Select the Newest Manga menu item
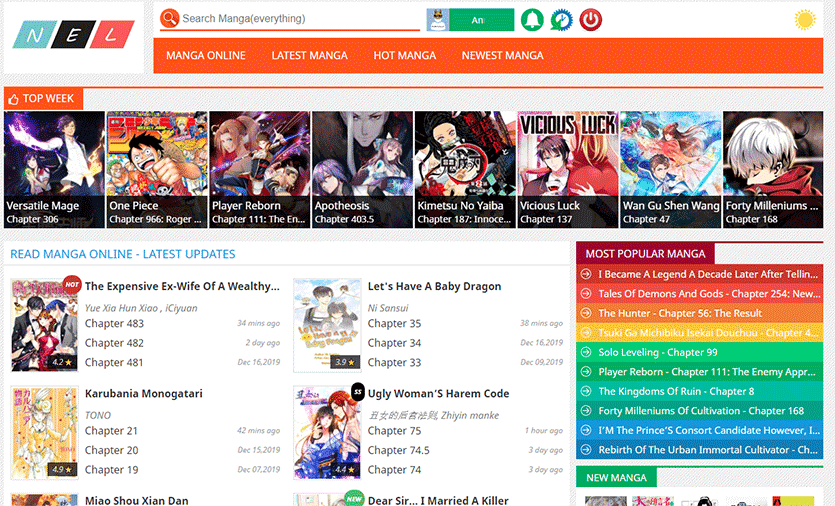Viewport: 835px width, 506px height. coord(503,55)
